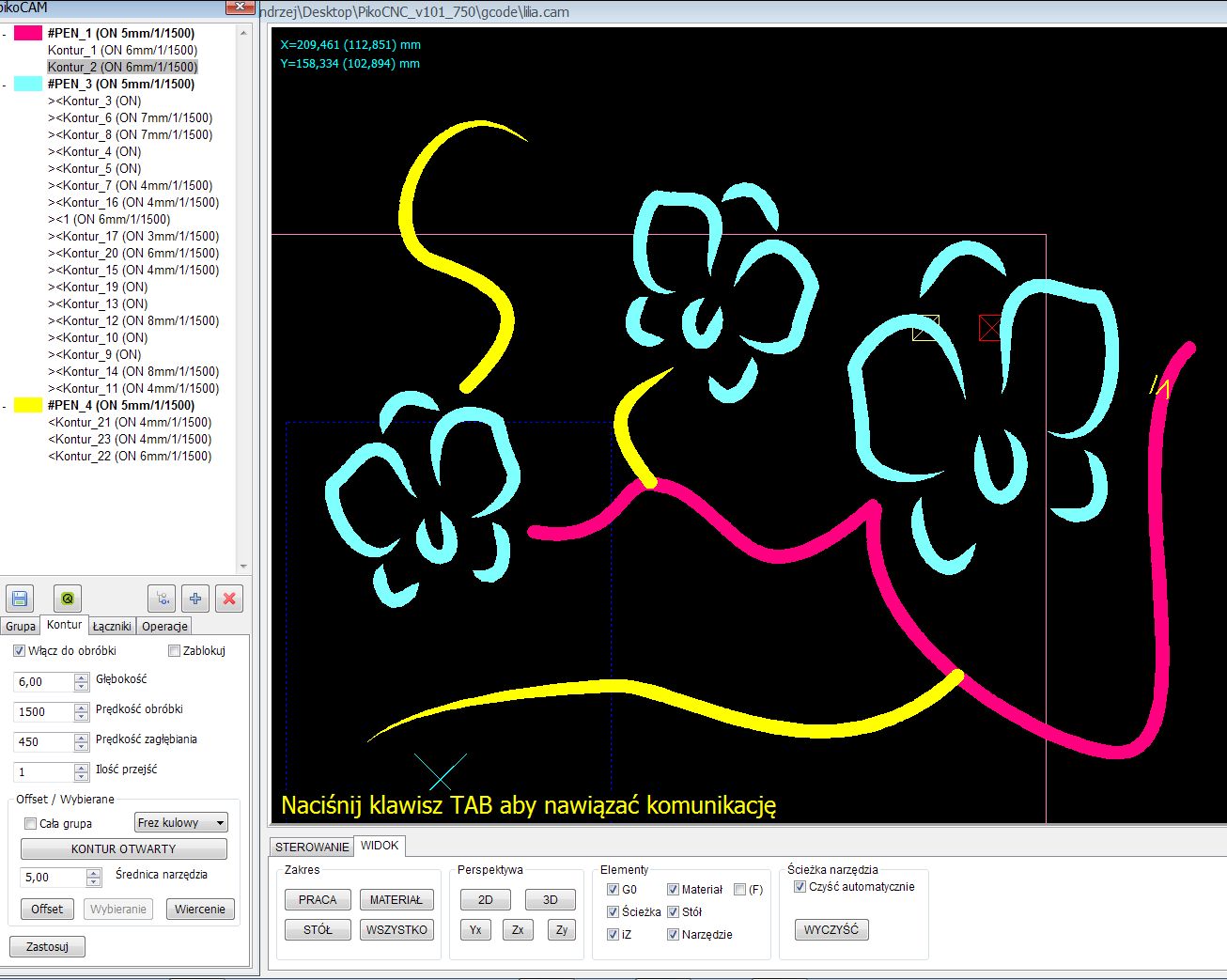This screenshot has width=1227, height=980.
Task: Click the STÓŁ range button
Action: [318, 929]
